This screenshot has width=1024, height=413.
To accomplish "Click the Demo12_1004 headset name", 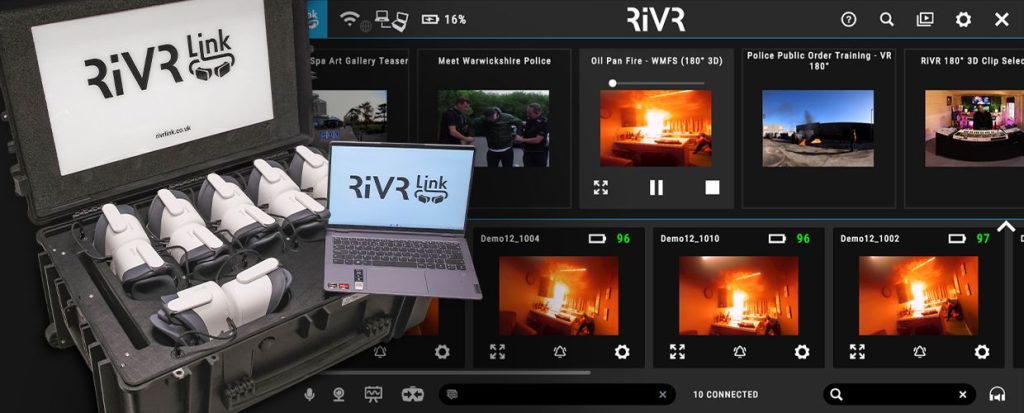I will (x=510, y=239).
